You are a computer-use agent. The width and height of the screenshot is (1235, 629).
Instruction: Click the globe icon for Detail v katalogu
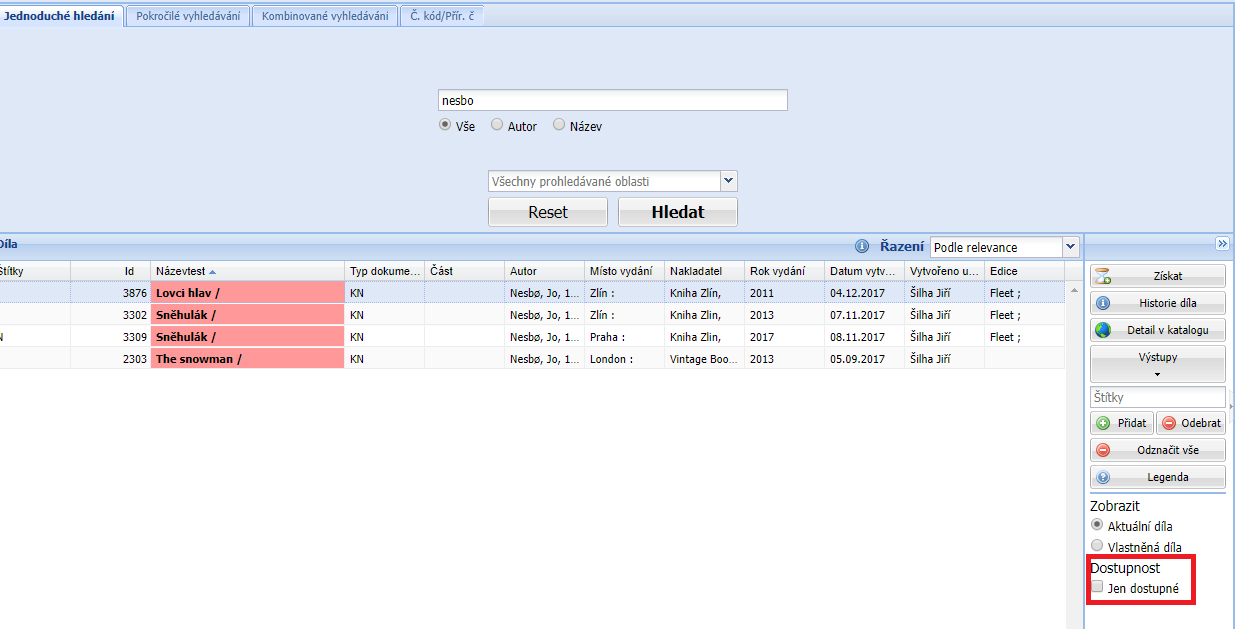click(1104, 330)
